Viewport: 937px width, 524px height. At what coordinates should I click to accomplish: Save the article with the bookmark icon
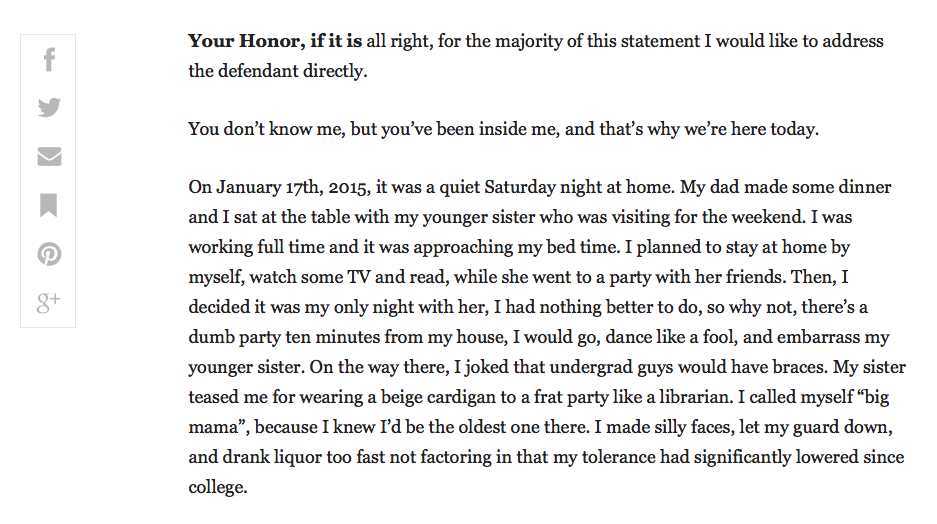tap(48, 205)
